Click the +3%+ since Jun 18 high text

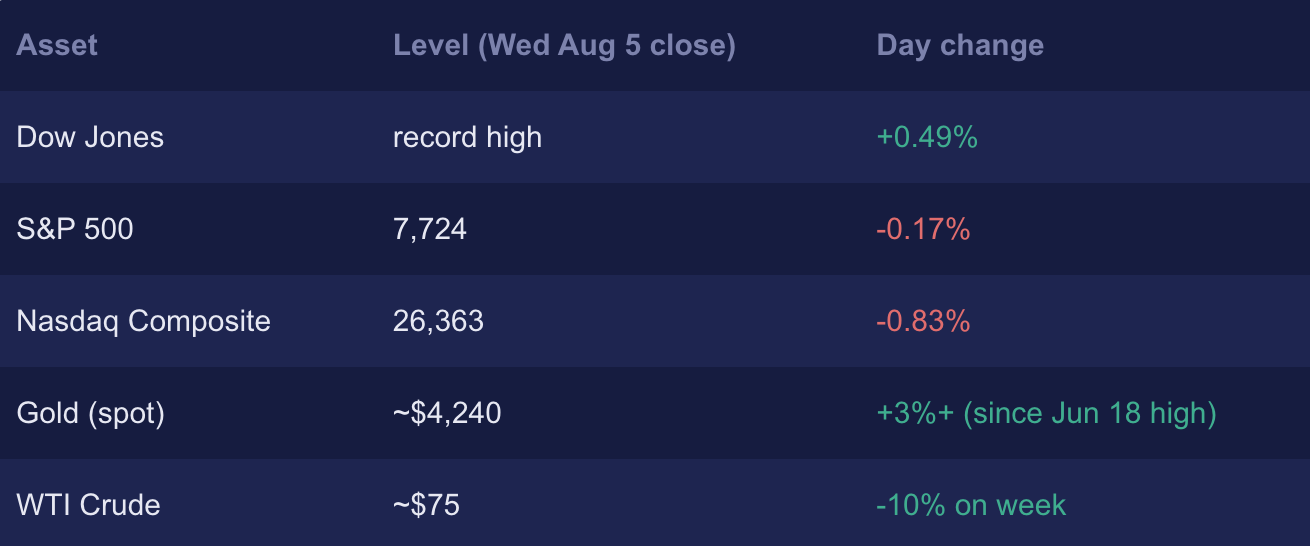click(x=1047, y=413)
